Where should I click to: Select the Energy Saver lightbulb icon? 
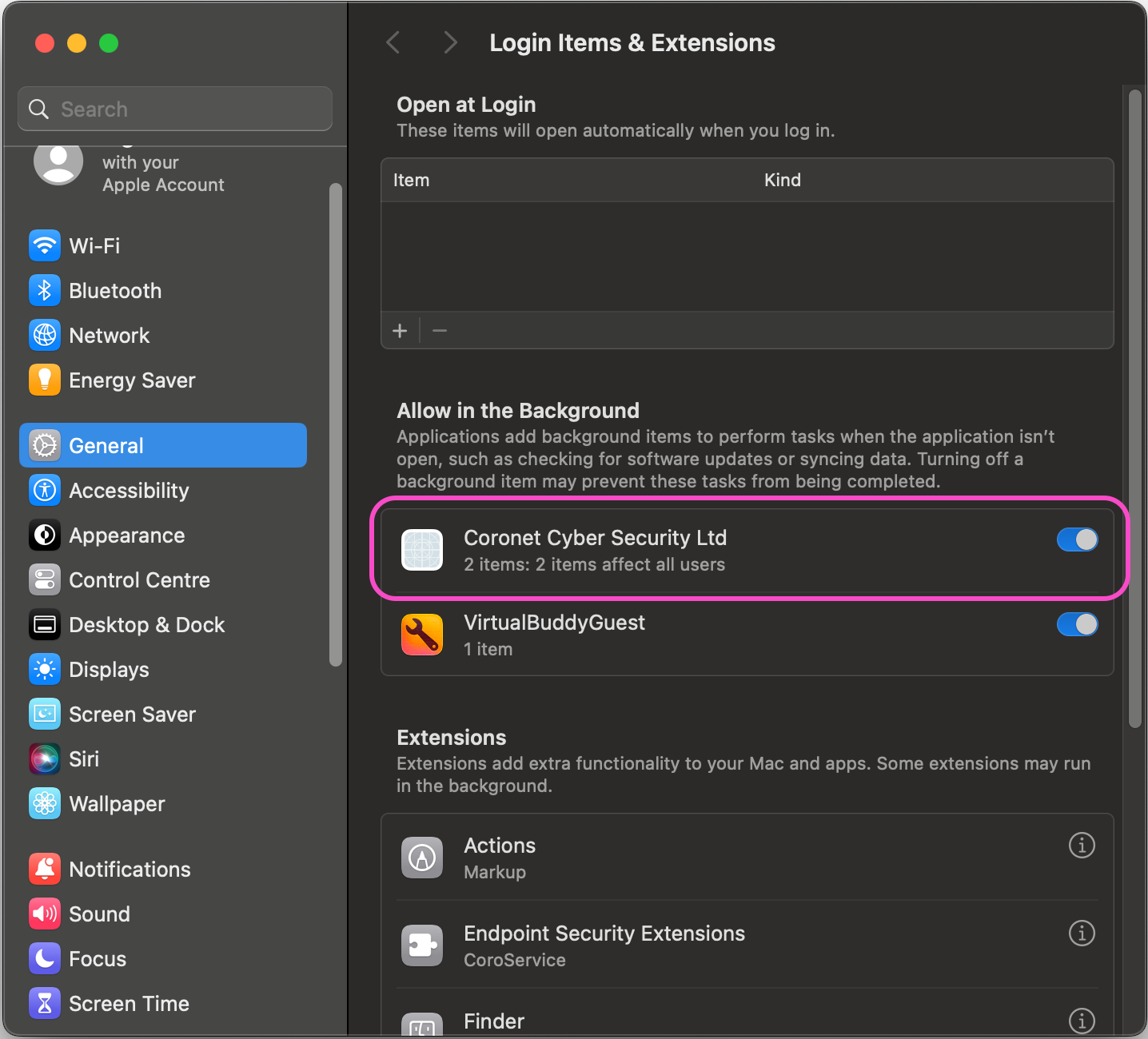point(45,380)
